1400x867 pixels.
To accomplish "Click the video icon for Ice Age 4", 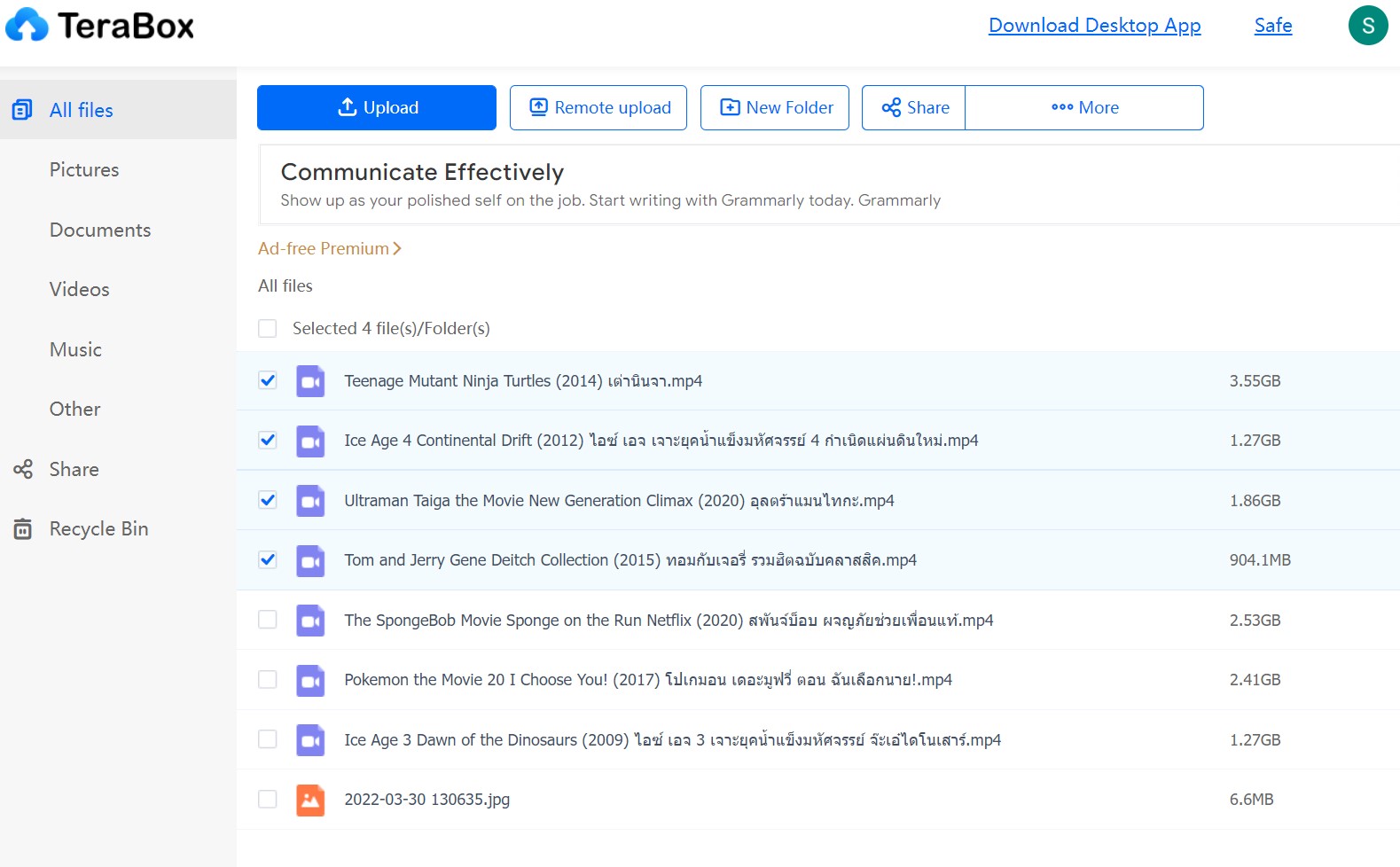I will click(x=310, y=441).
